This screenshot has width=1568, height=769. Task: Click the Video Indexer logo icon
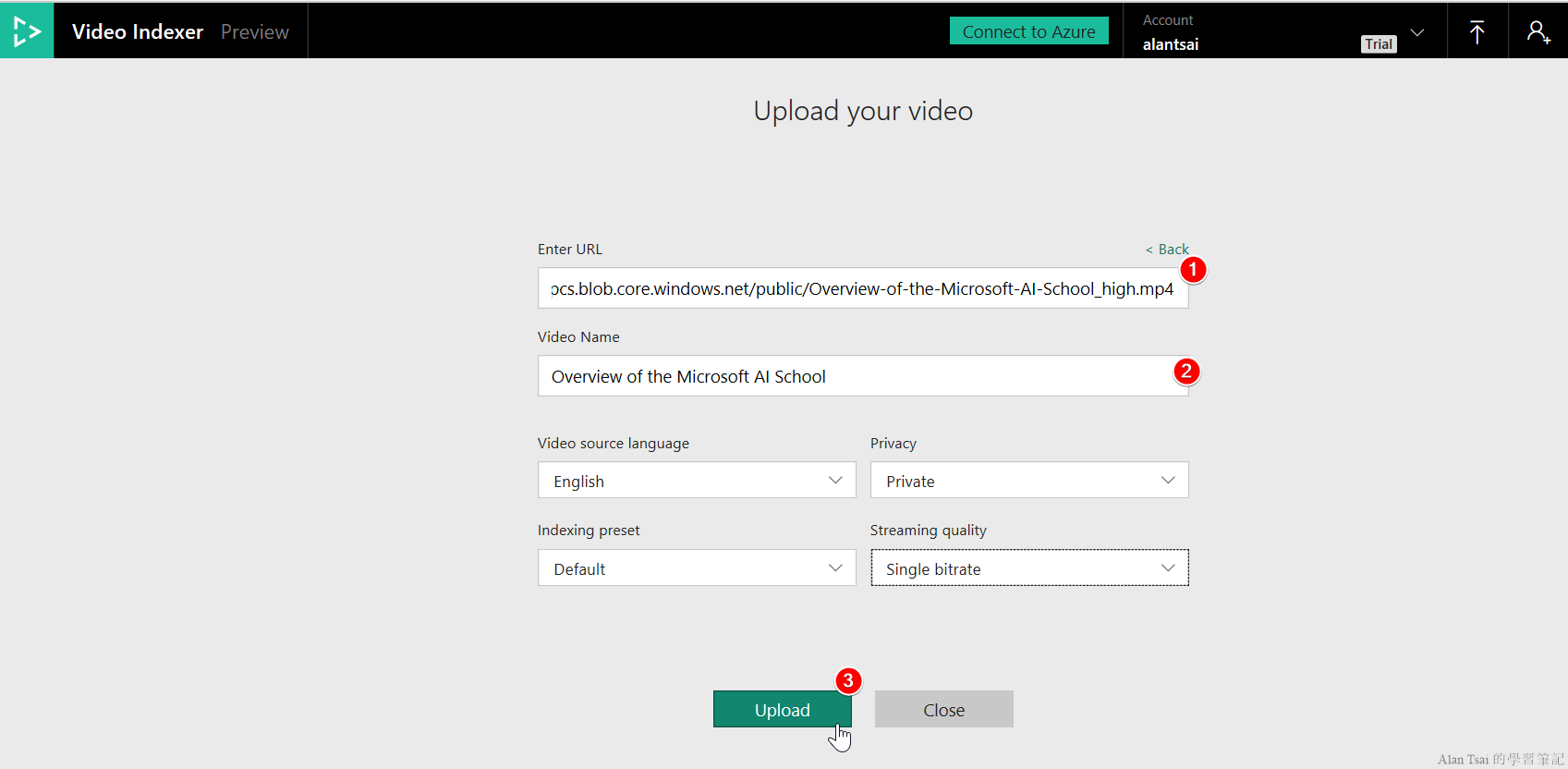click(27, 31)
